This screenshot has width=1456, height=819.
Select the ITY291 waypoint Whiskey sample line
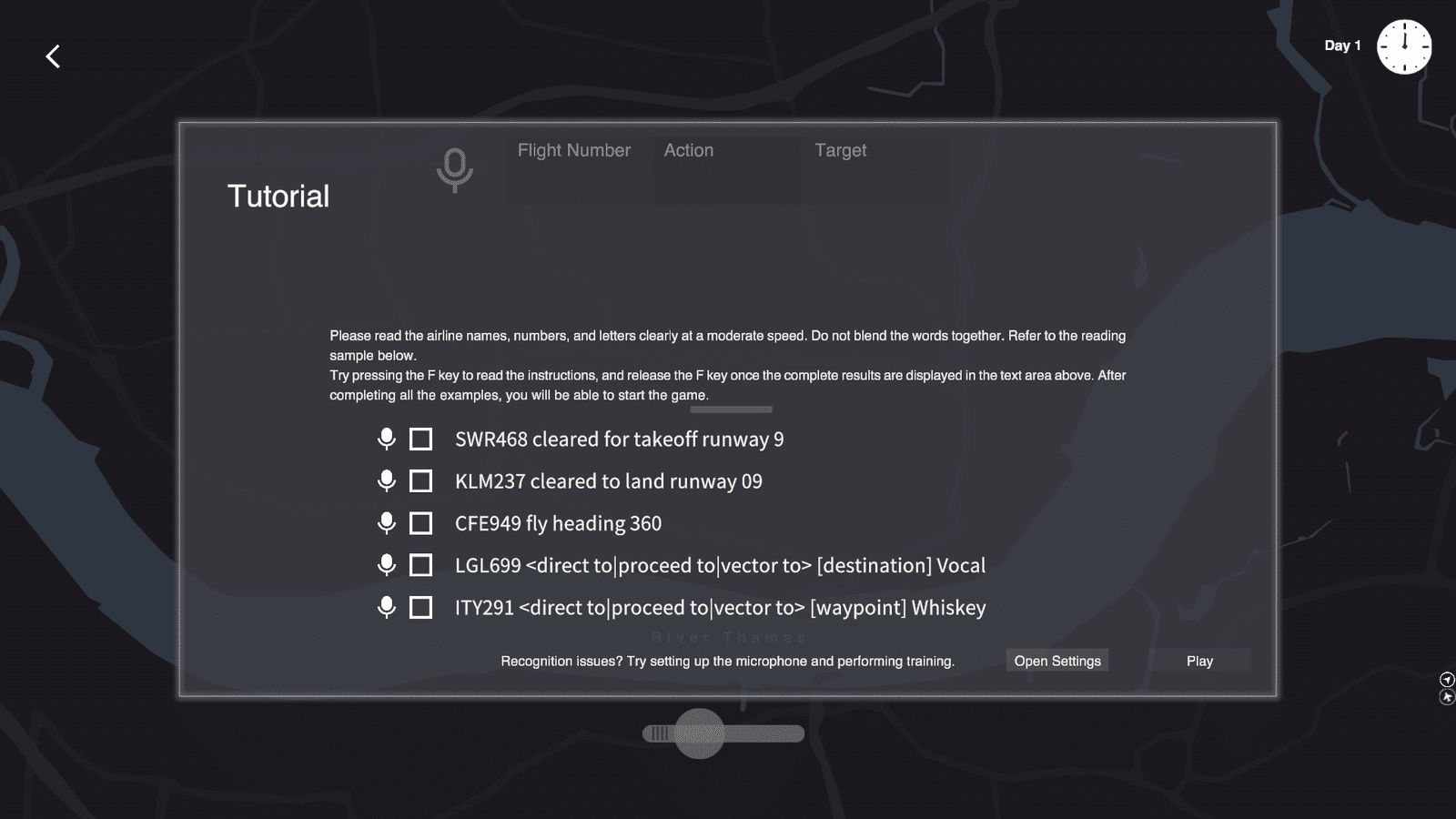tap(720, 607)
